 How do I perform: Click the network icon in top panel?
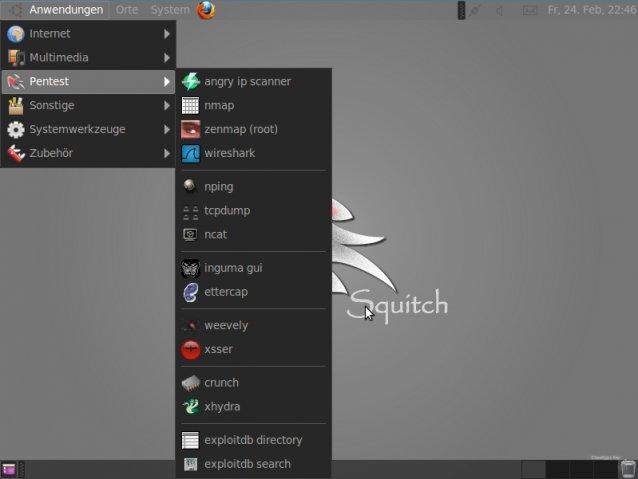point(474,11)
